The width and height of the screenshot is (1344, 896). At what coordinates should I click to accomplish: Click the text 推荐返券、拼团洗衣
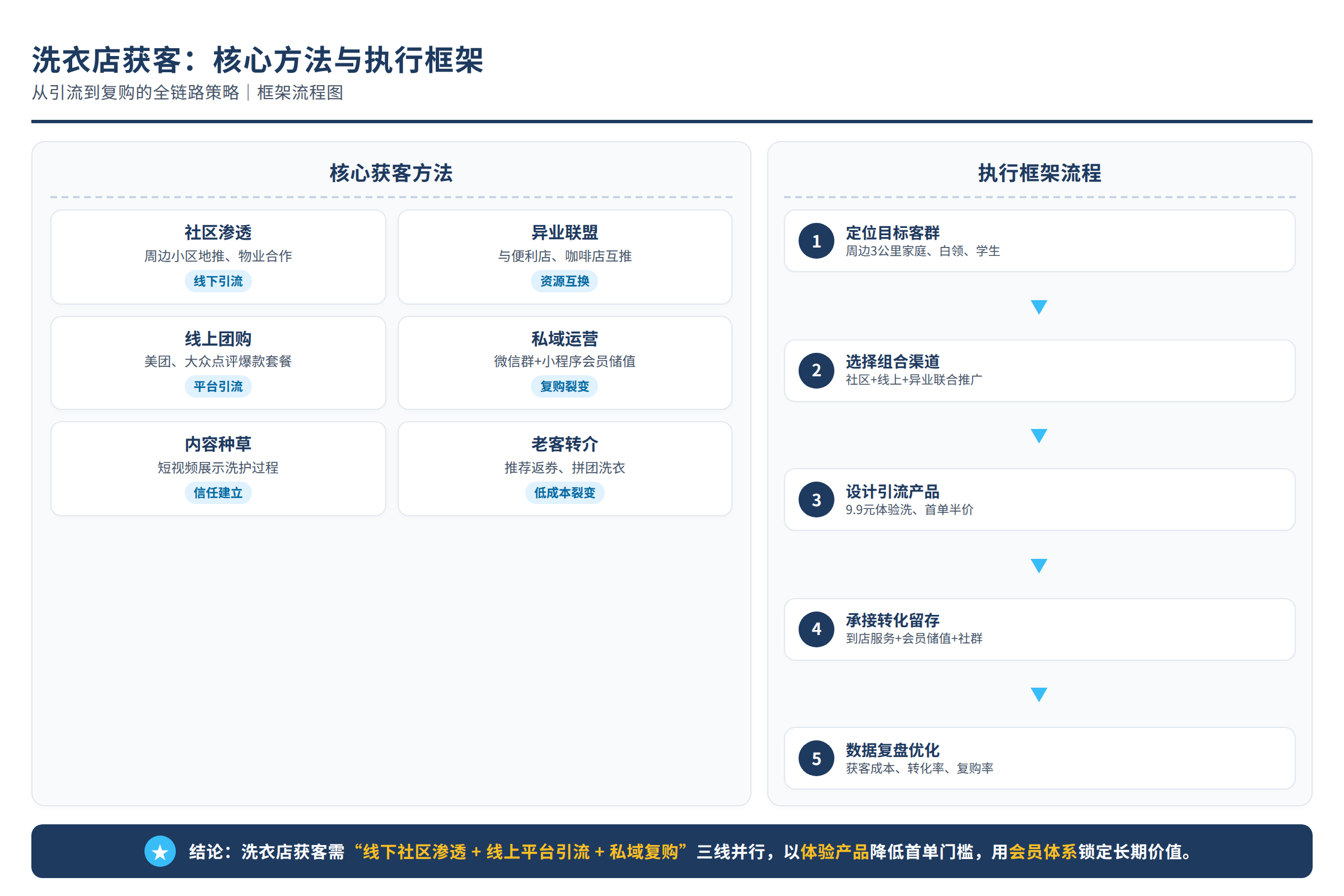click(564, 468)
